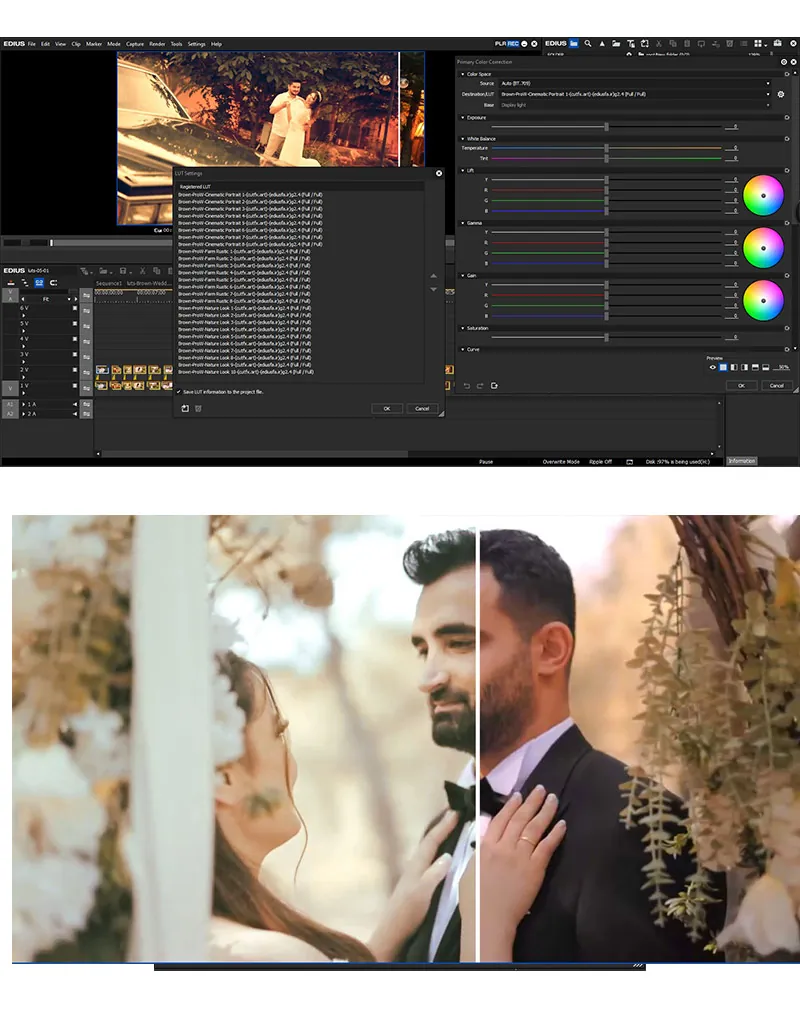Switch to the Sequence1 tab

click(108, 283)
